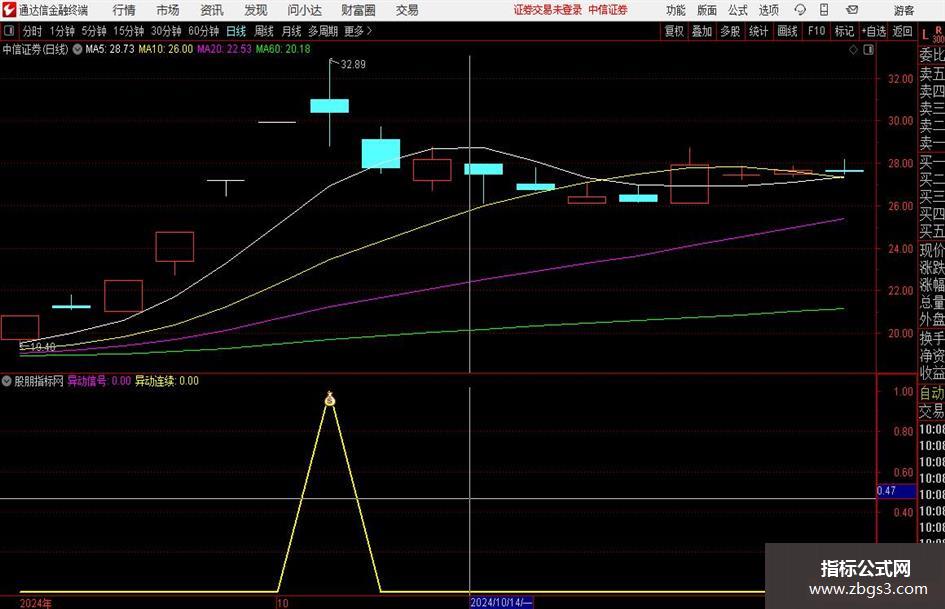Click the MA5: 28.73 label
The width and height of the screenshot is (945, 609).
[110, 49]
